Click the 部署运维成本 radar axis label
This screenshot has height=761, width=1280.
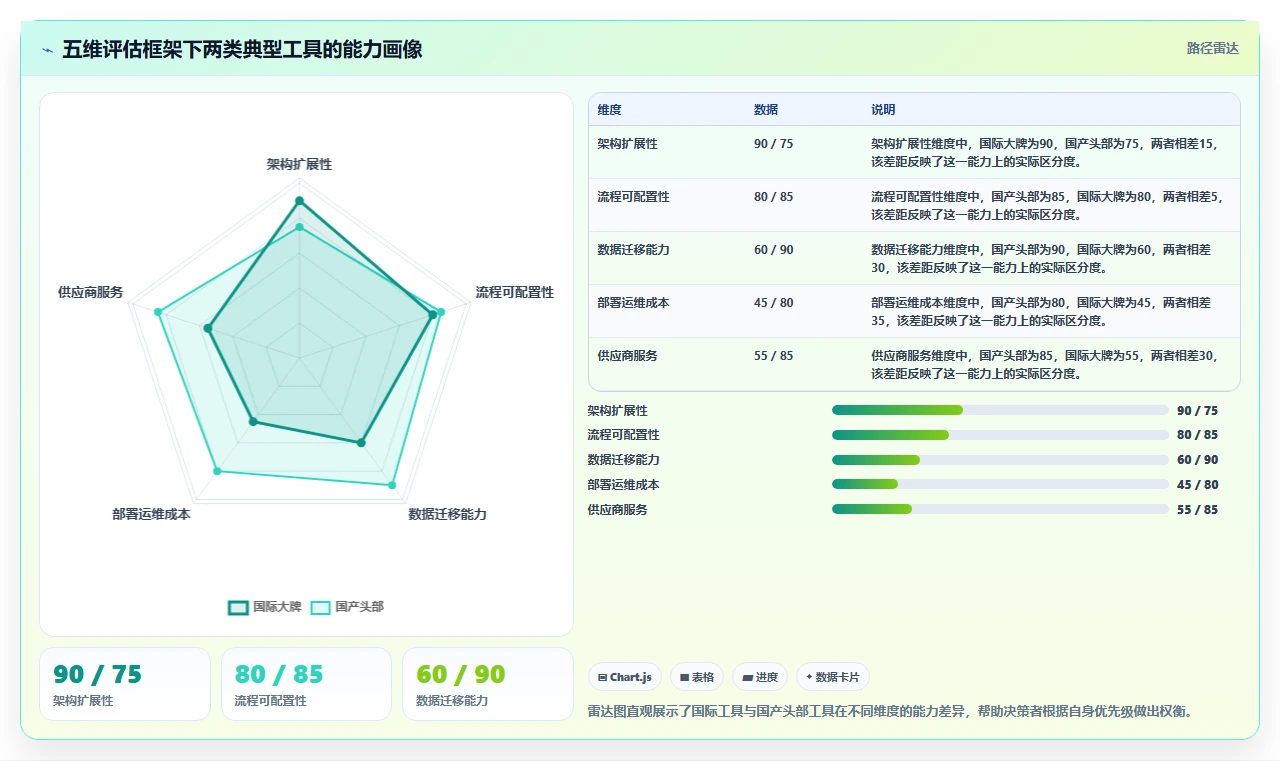tap(151, 514)
